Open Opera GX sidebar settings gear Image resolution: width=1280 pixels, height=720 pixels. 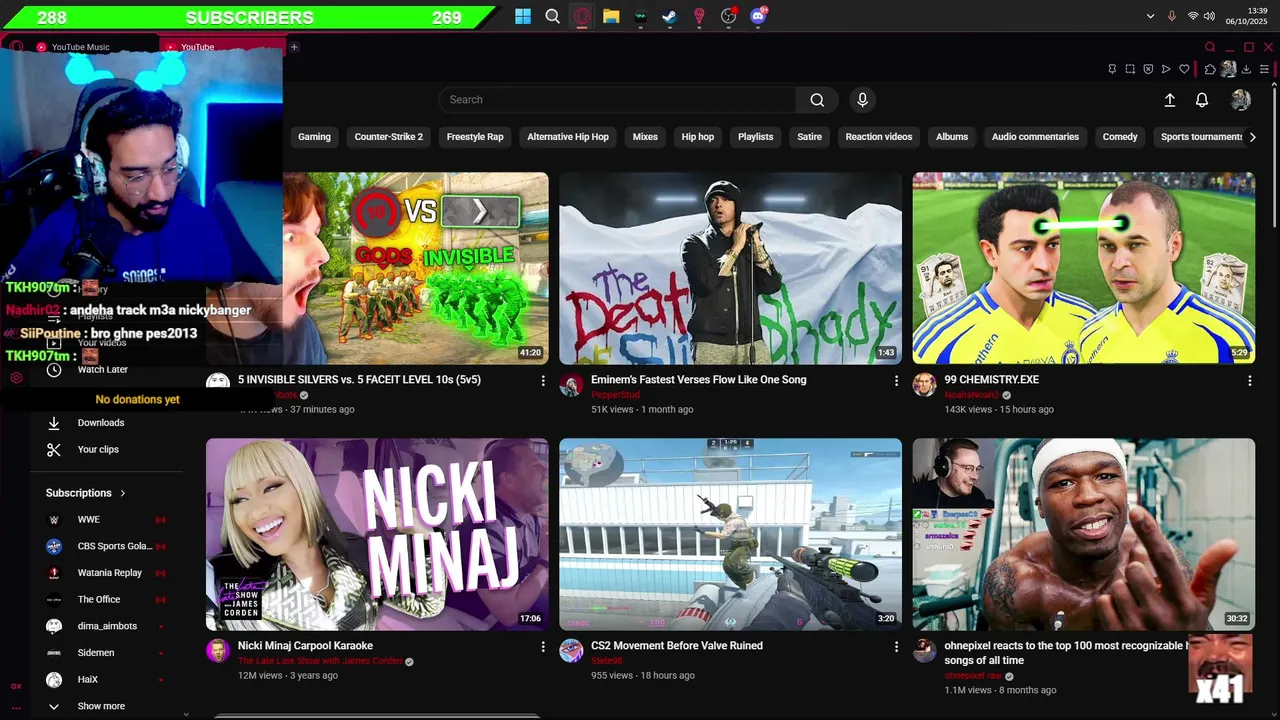point(16,378)
